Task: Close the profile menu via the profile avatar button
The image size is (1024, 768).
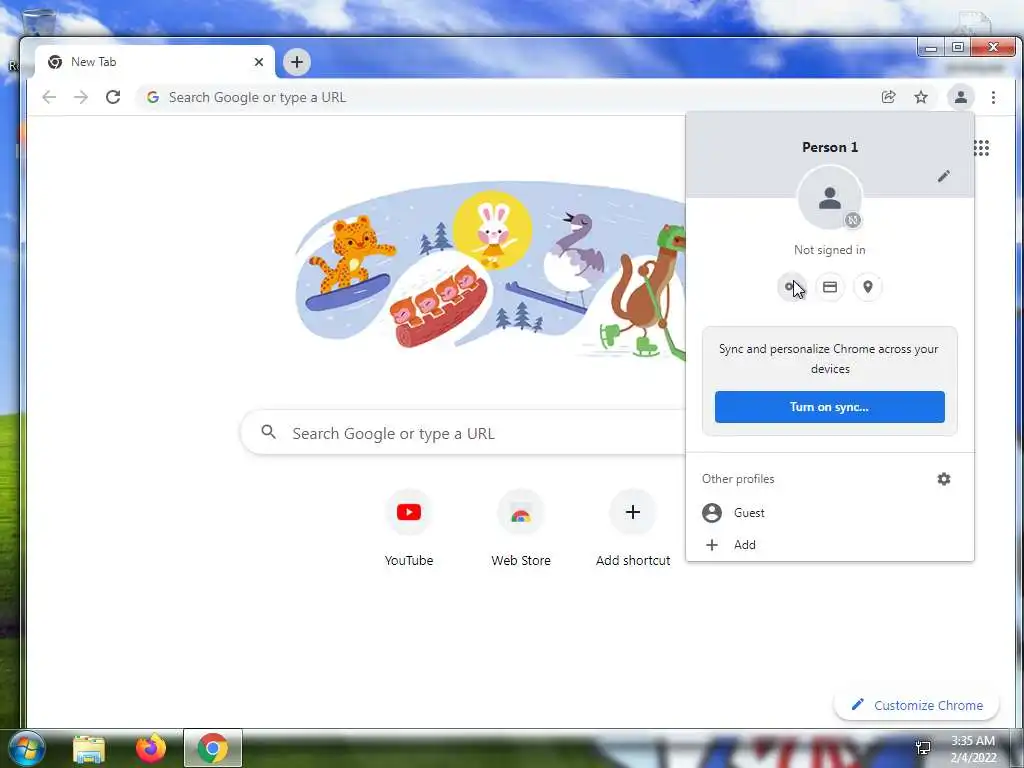Action: 961,97
